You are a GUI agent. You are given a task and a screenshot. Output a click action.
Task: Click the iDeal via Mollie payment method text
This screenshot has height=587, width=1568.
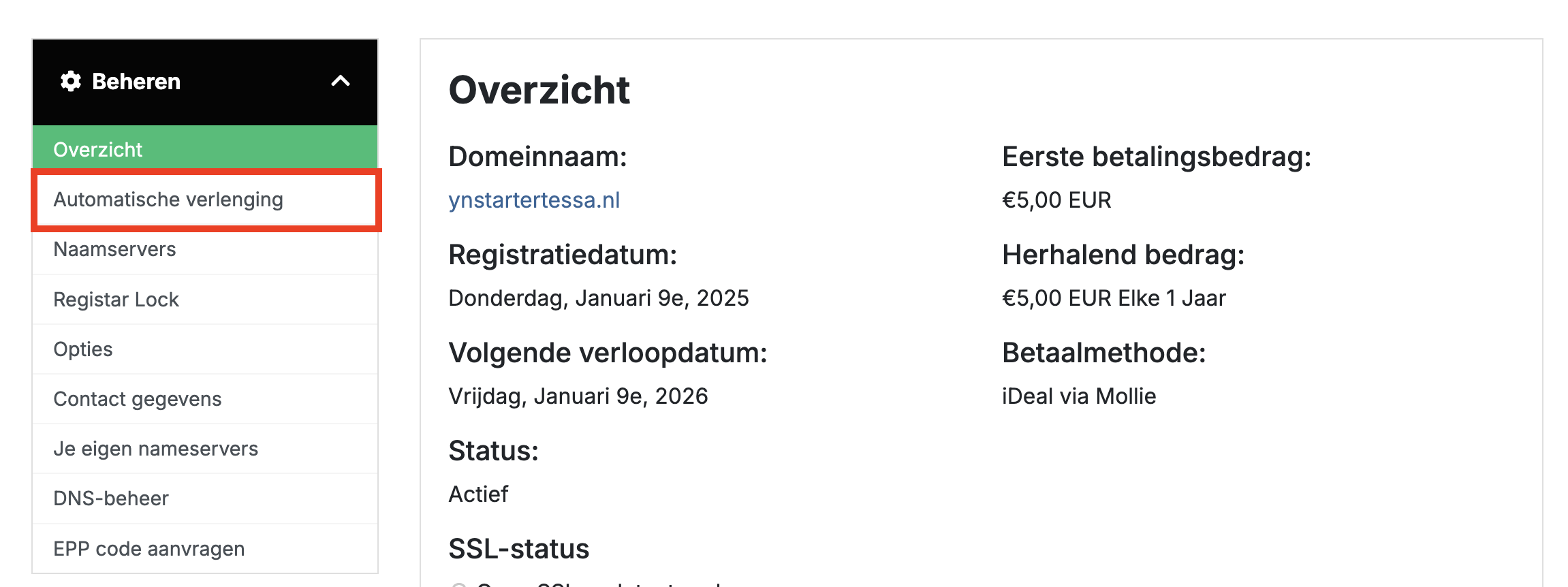tap(1079, 396)
